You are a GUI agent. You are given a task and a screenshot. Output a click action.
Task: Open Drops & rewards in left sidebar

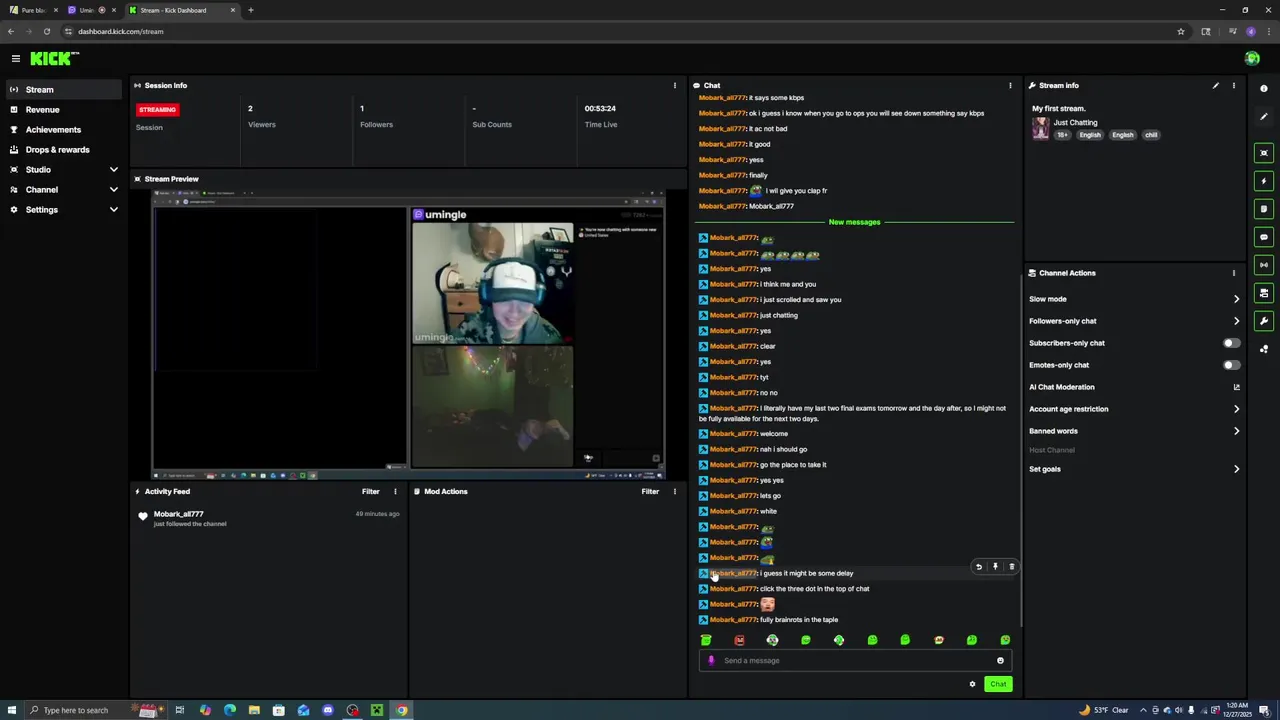pyautogui.click(x=64, y=149)
